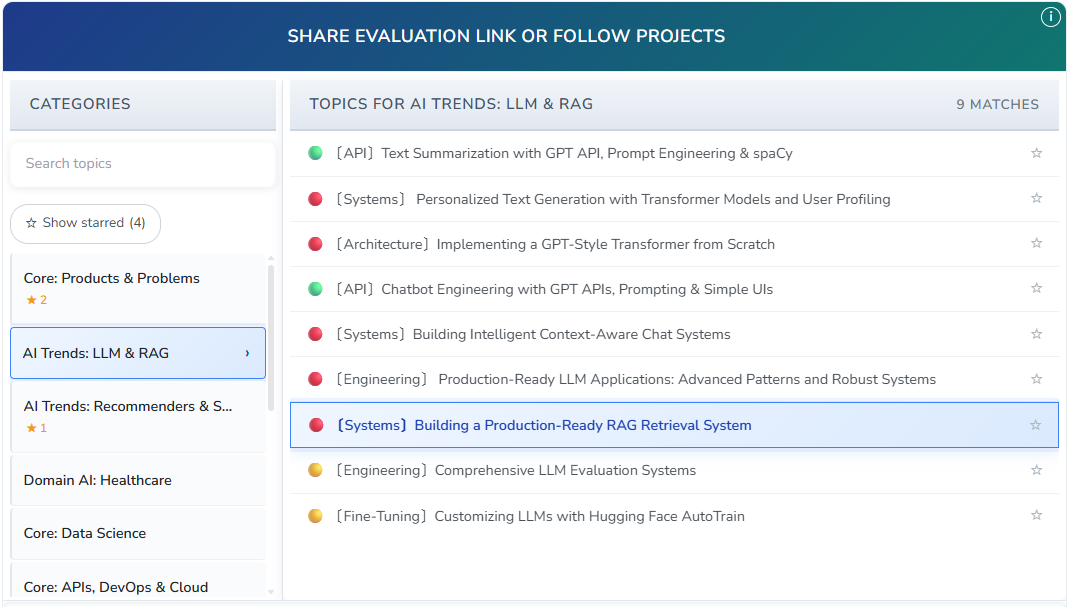Toggle the Show starred (4) filter
1071x607 pixels.
[85, 223]
